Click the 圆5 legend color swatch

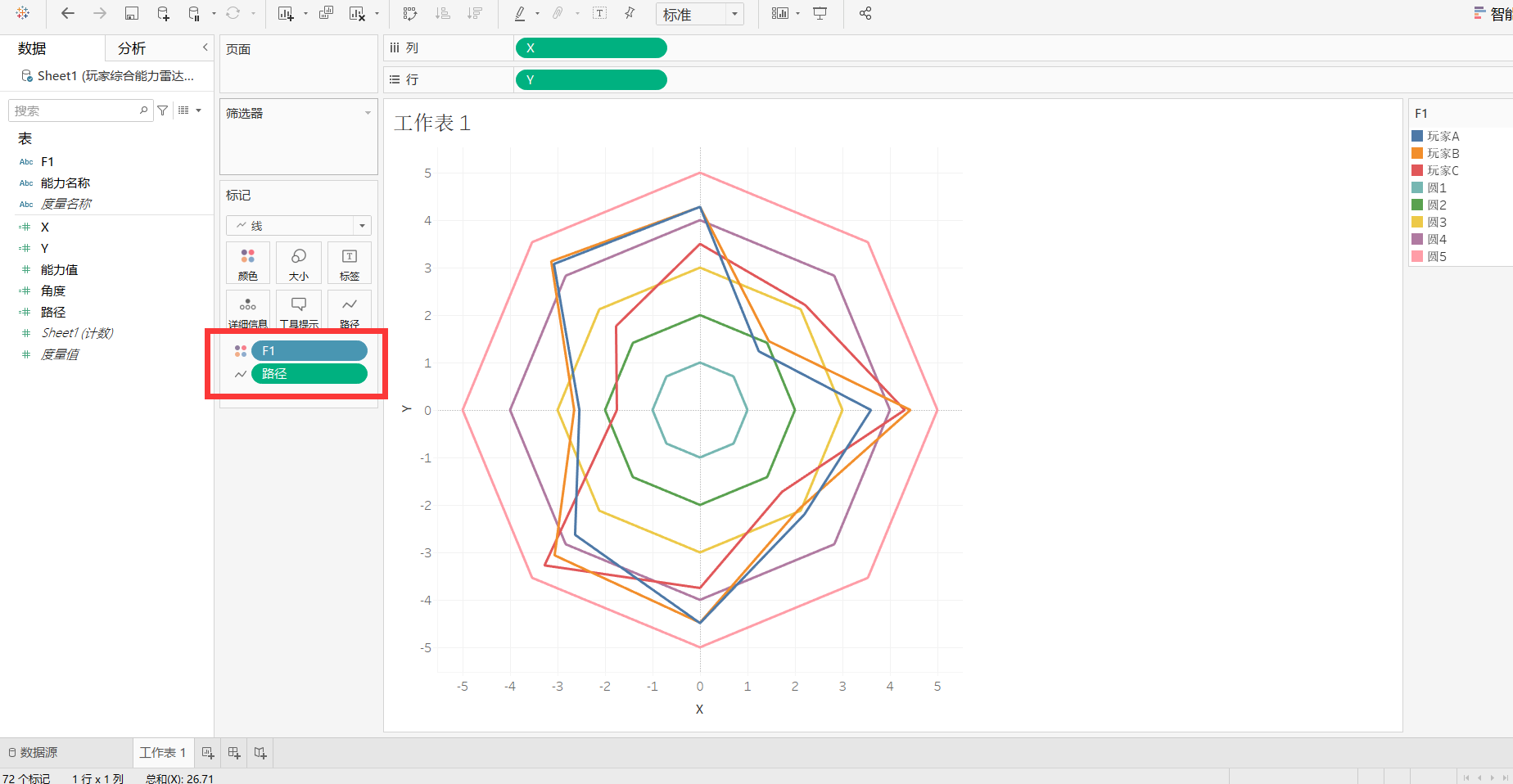point(1417,256)
